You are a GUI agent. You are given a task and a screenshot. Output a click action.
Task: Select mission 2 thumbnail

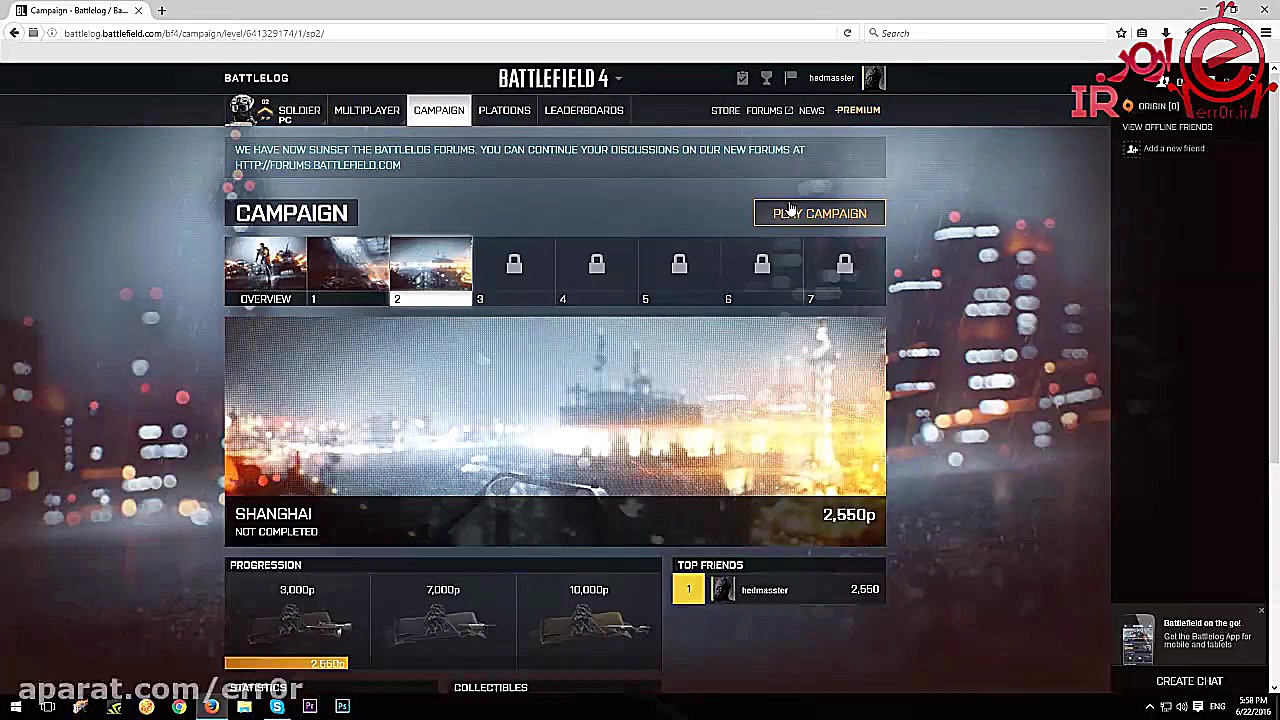431,272
